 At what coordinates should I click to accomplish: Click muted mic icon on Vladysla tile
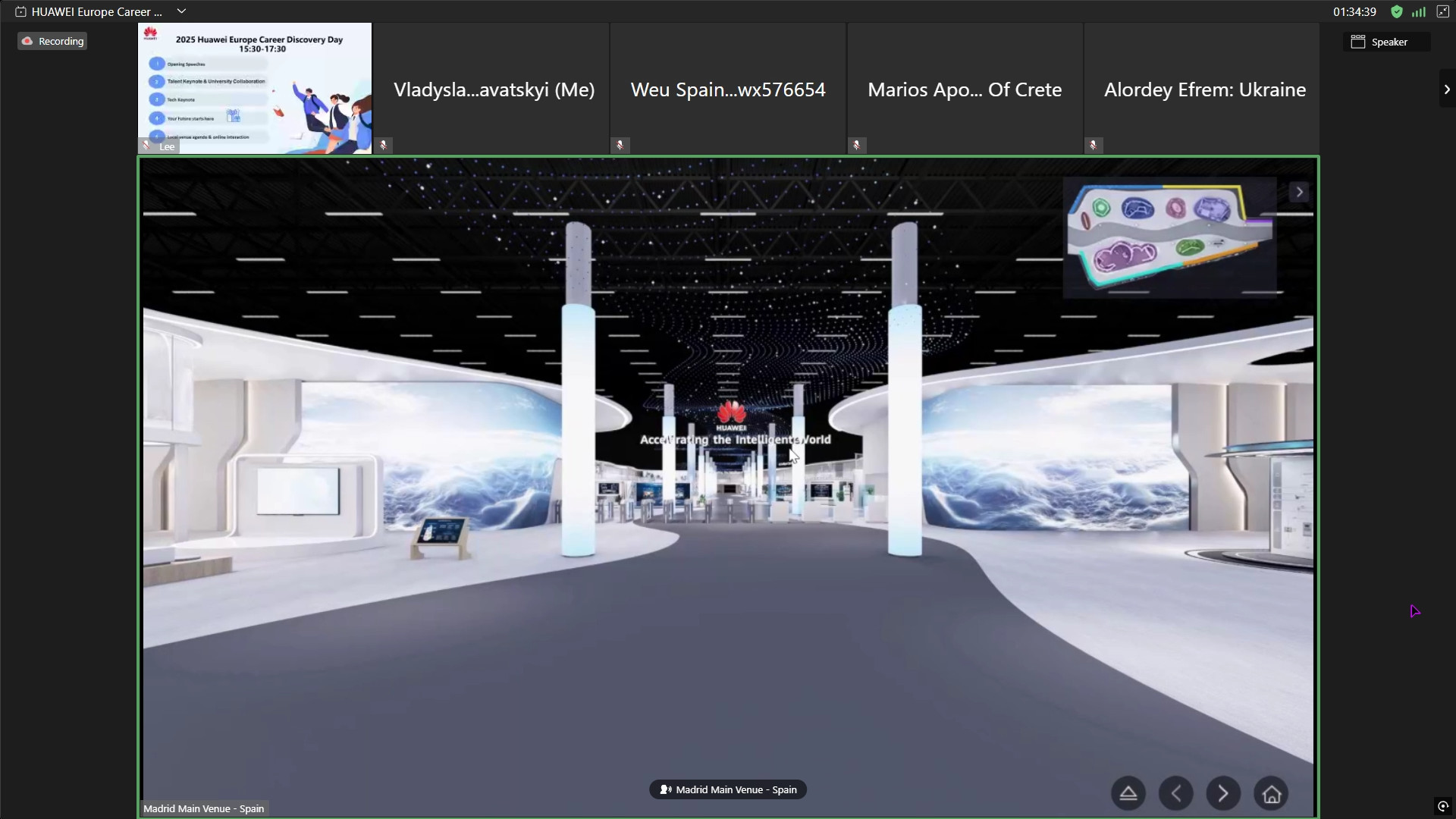coord(384,145)
